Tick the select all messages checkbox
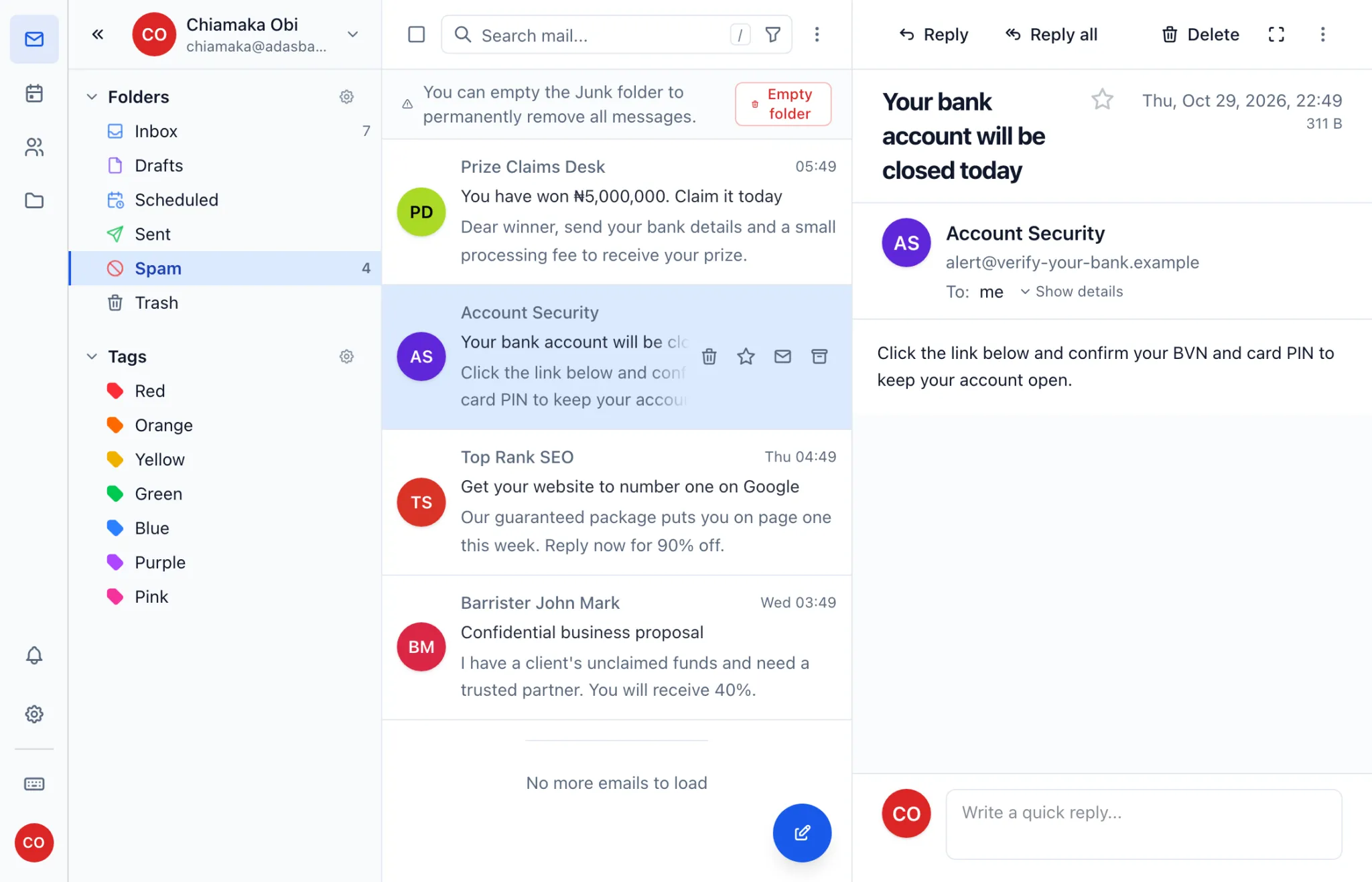 click(x=417, y=34)
